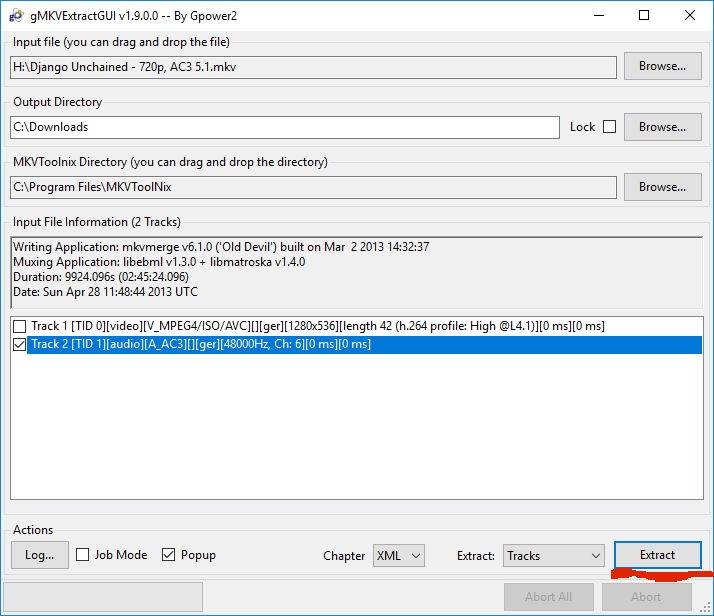Enable Job Mode checkbox
This screenshot has width=714, height=616.
(x=82, y=555)
